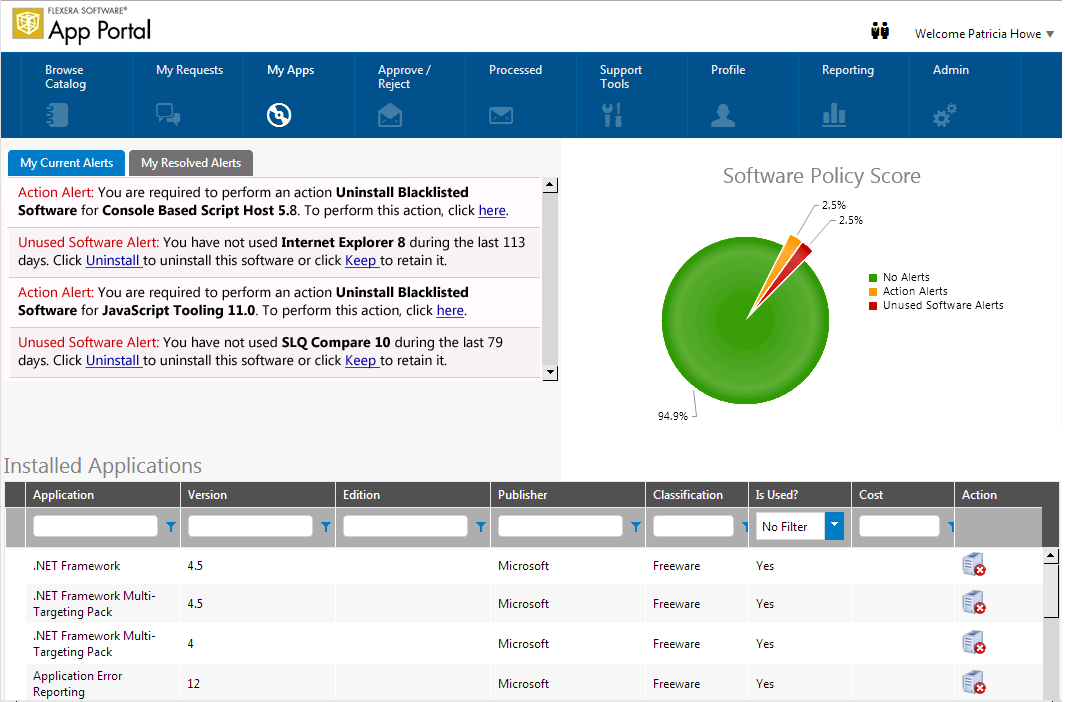Screen dimensions: 1065x702
Task: Click 'here' link for Console Based Script Host
Action: point(492,210)
